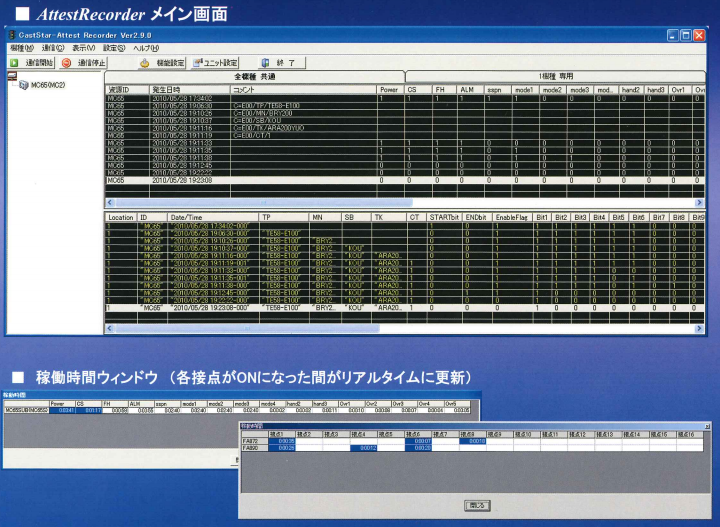Click the ALM column header in upper table
This screenshot has width=720, height=527.
[470, 90]
